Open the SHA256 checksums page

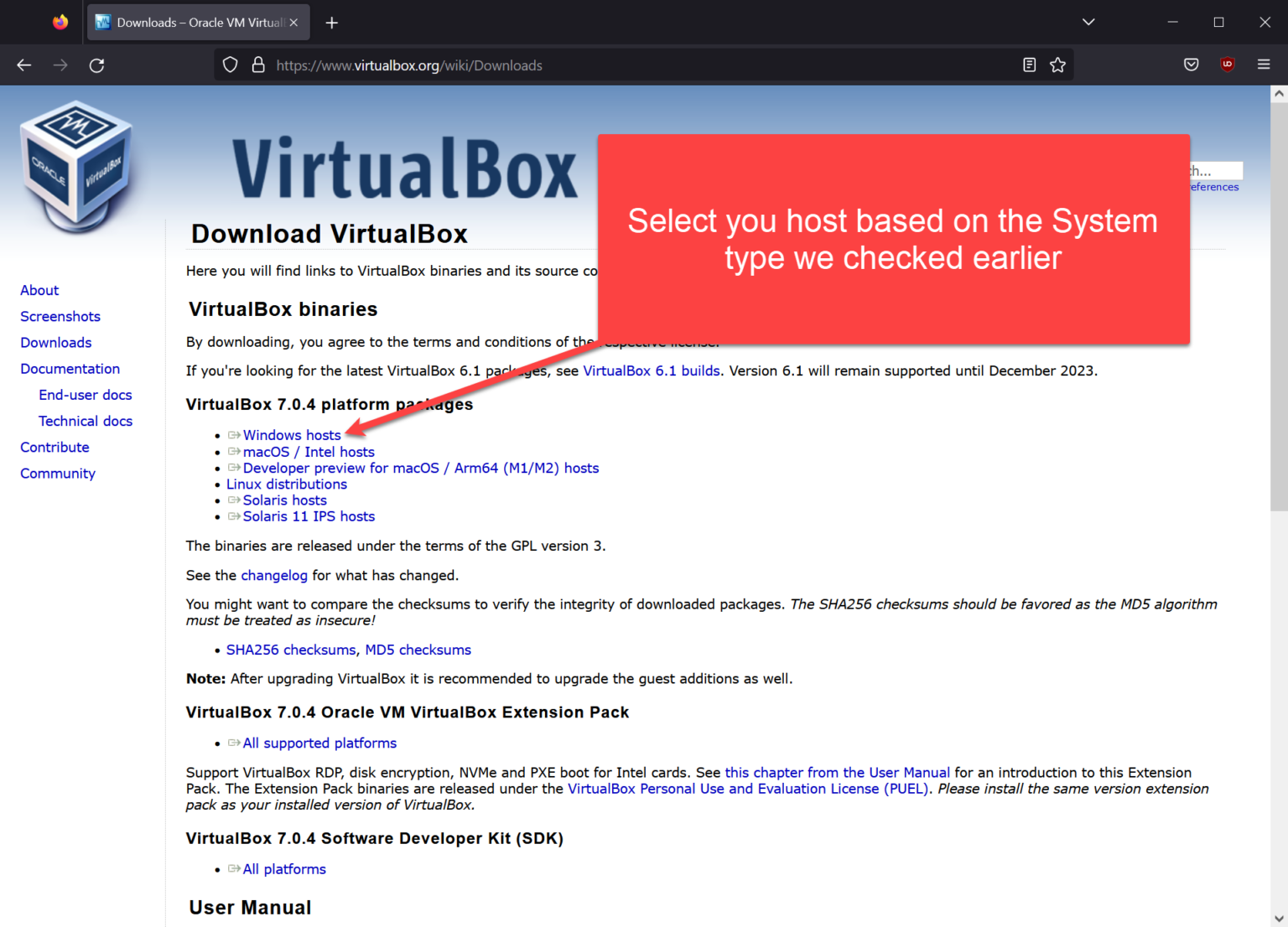[290, 649]
